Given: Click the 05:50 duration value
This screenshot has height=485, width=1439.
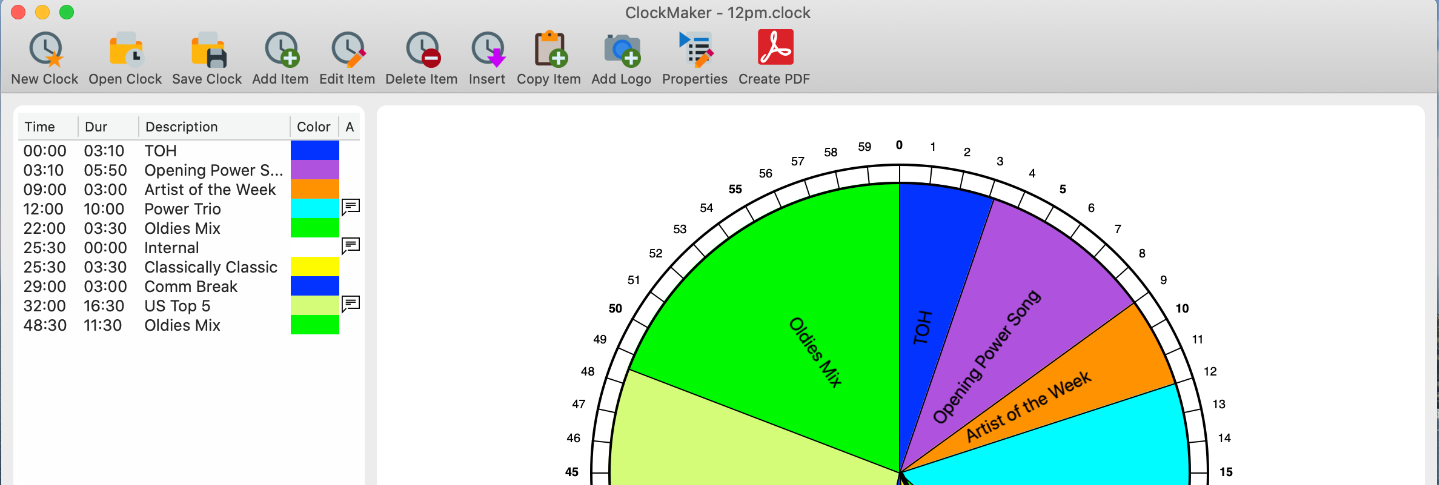Looking at the screenshot, I should click(104, 170).
